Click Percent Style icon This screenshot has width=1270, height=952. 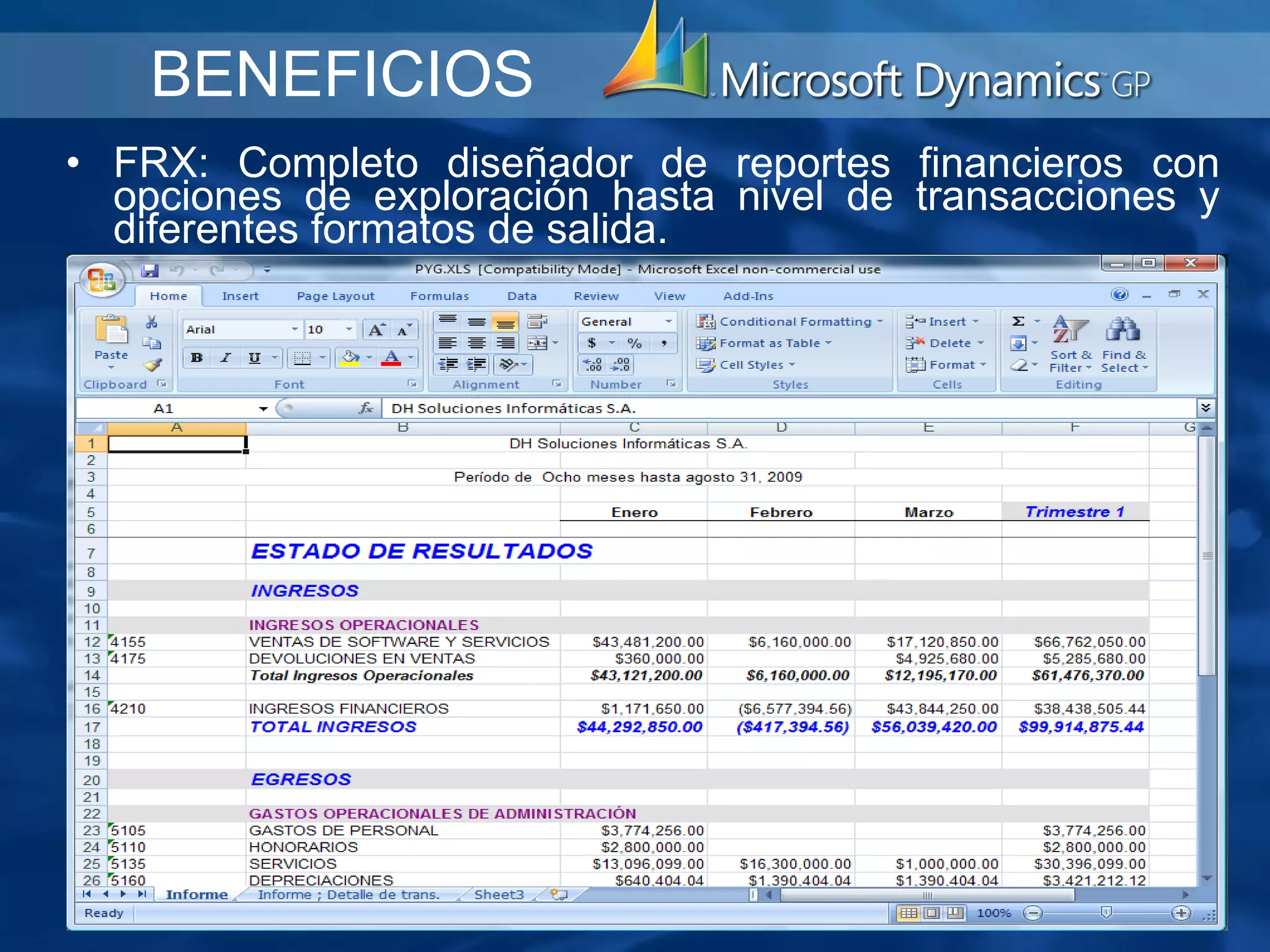[x=634, y=343]
